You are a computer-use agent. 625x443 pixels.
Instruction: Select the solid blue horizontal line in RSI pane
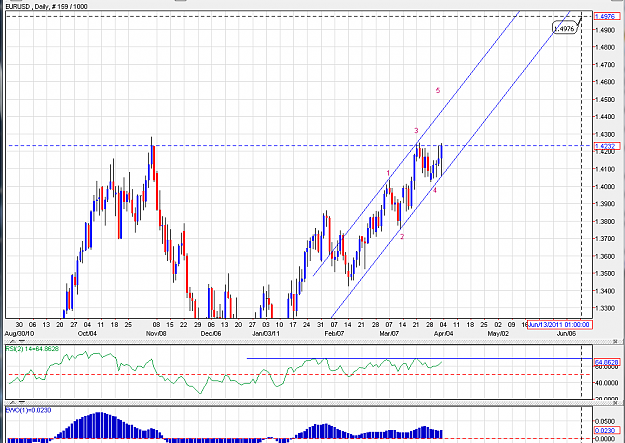(419, 358)
